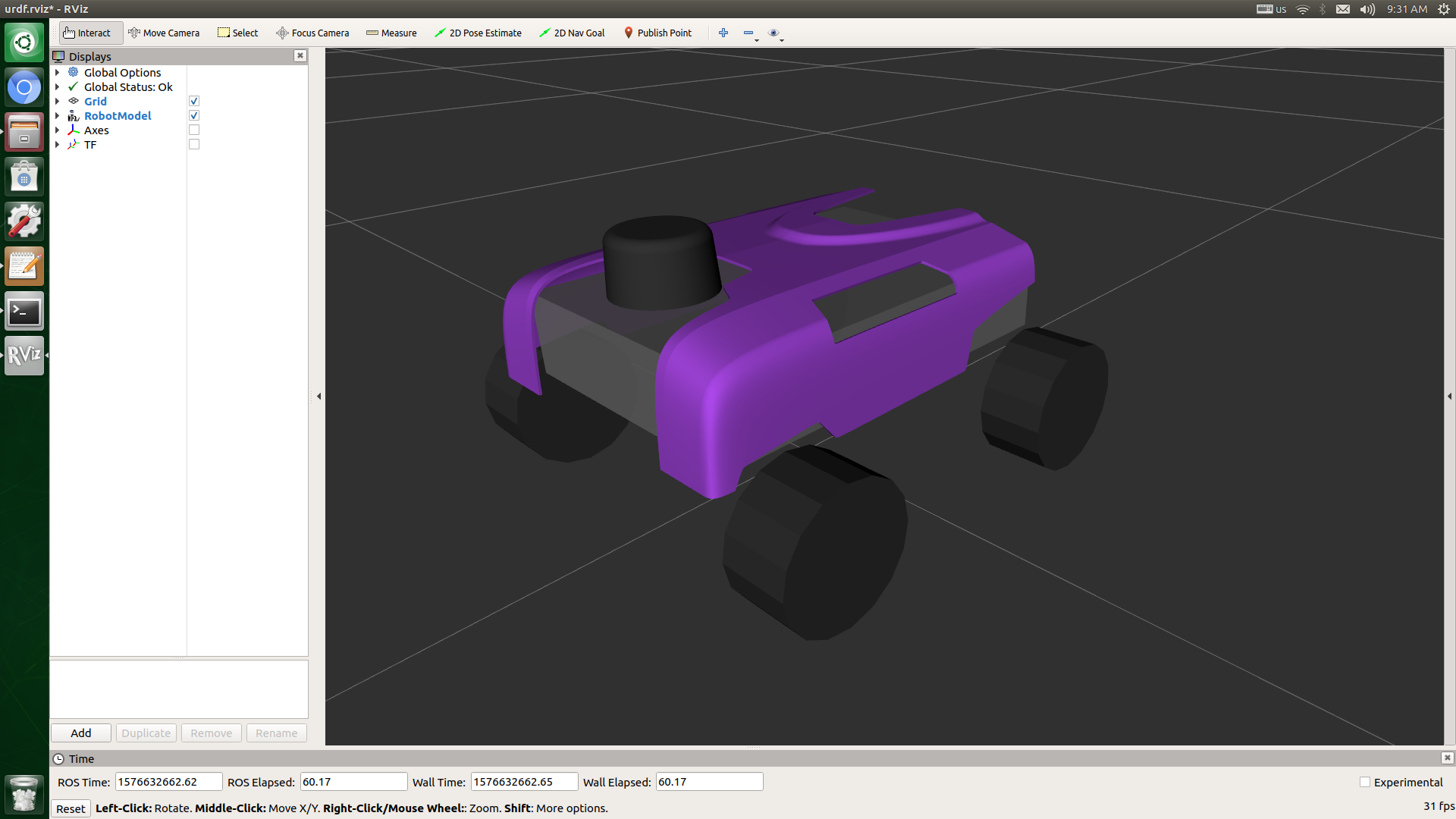
Task: Select the 2D Pose Estimate tool
Action: tap(478, 33)
